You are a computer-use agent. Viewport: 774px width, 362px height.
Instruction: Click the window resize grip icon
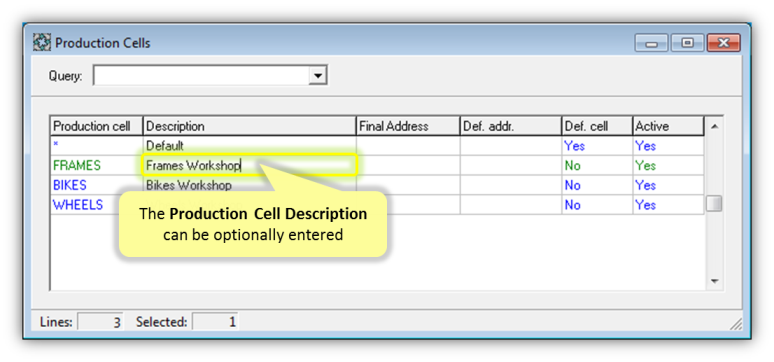(x=735, y=323)
